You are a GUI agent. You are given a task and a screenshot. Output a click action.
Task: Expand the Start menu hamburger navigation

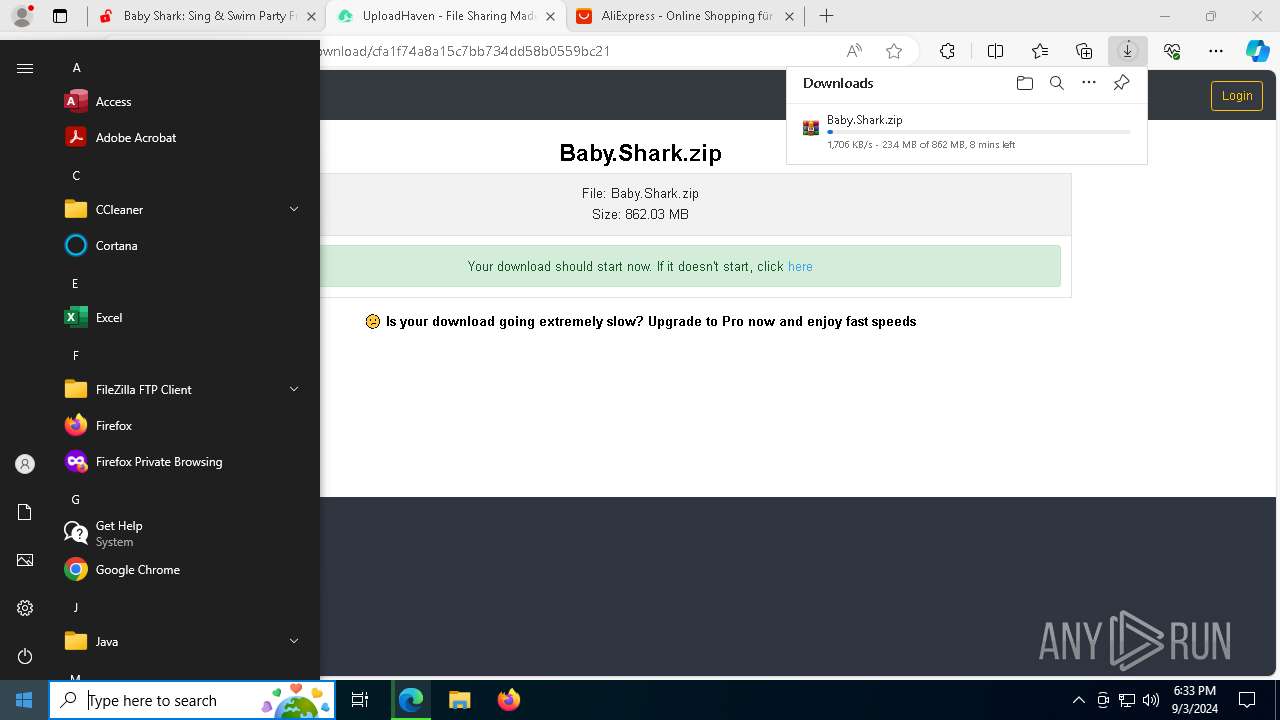point(25,68)
